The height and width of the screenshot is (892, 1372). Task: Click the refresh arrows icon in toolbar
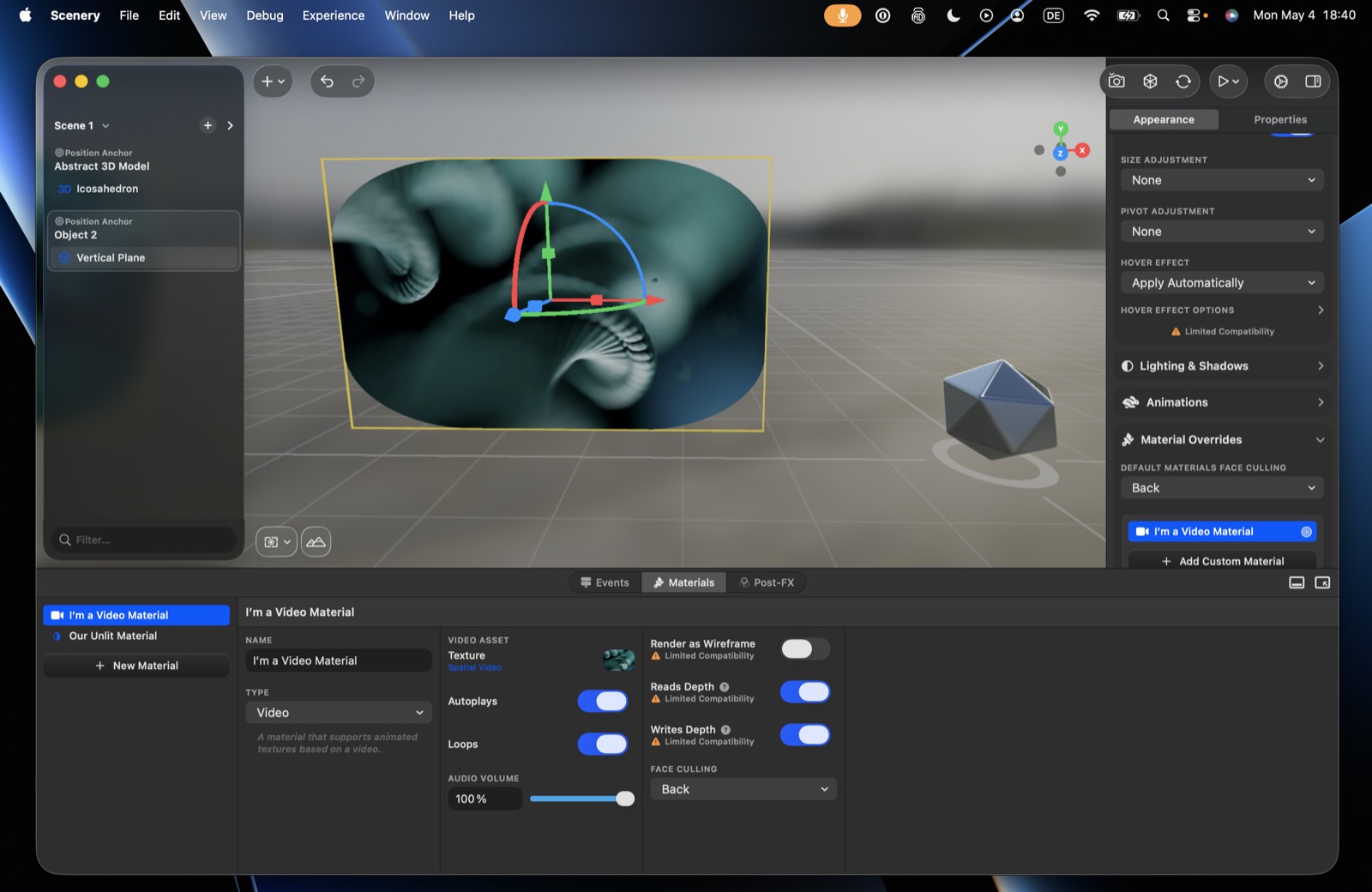point(1183,81)
